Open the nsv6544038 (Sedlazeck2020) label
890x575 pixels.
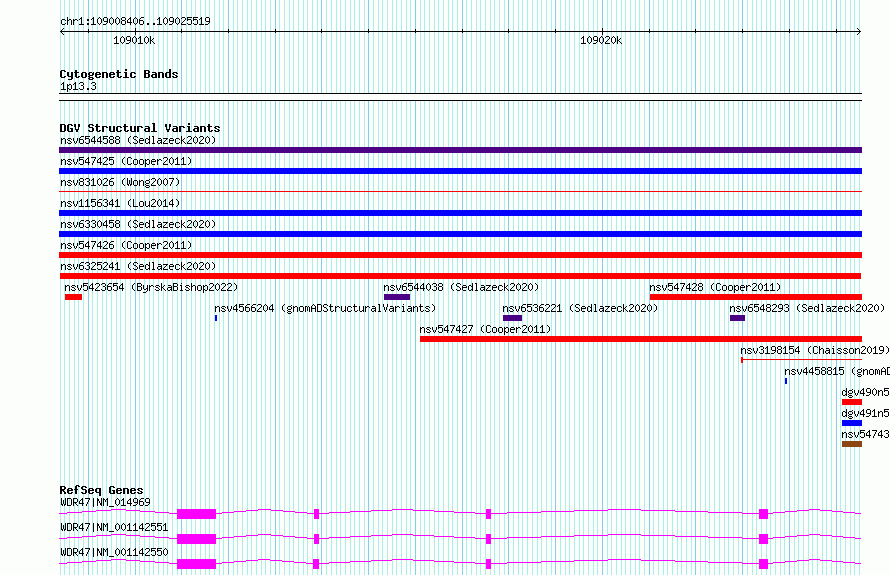point(461,287)
